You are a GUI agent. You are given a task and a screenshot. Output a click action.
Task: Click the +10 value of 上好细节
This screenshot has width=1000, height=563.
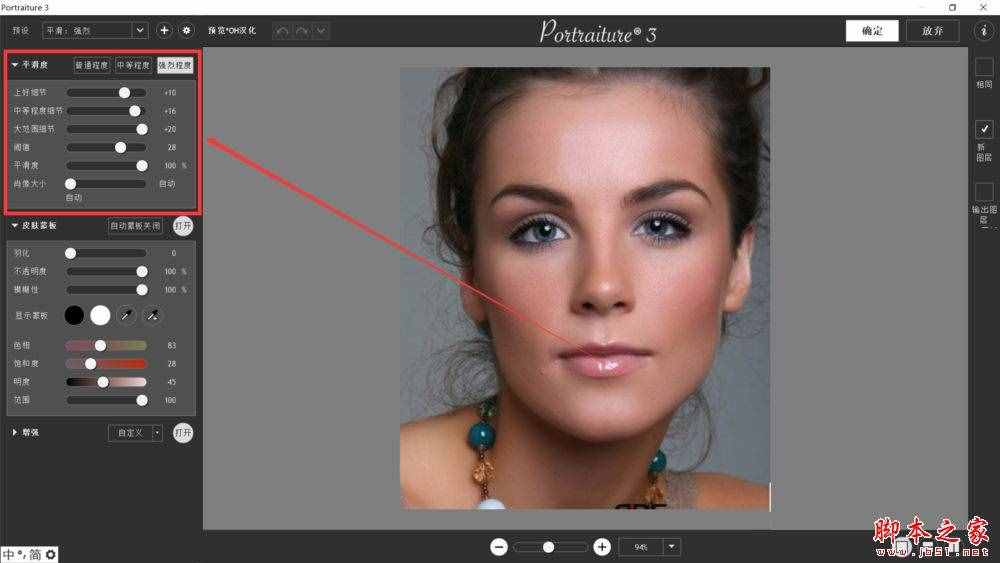pos(170,92)
